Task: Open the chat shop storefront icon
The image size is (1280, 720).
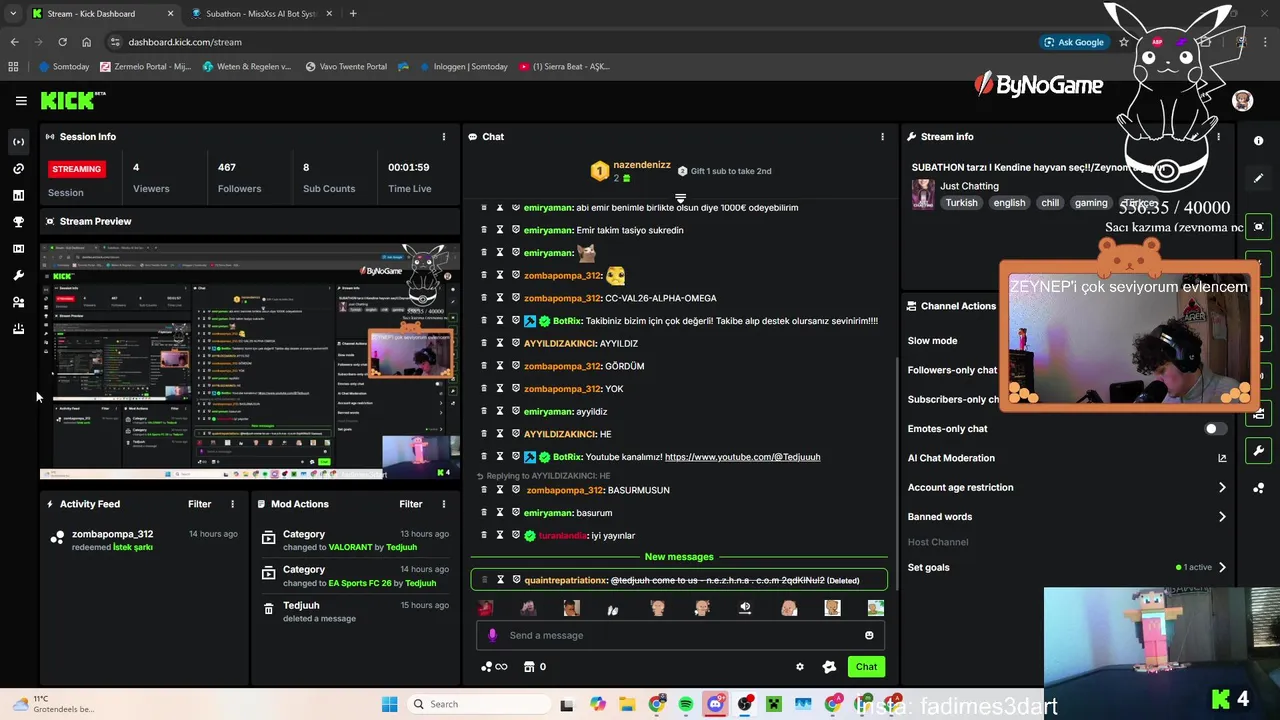Action: coord(529,667)
